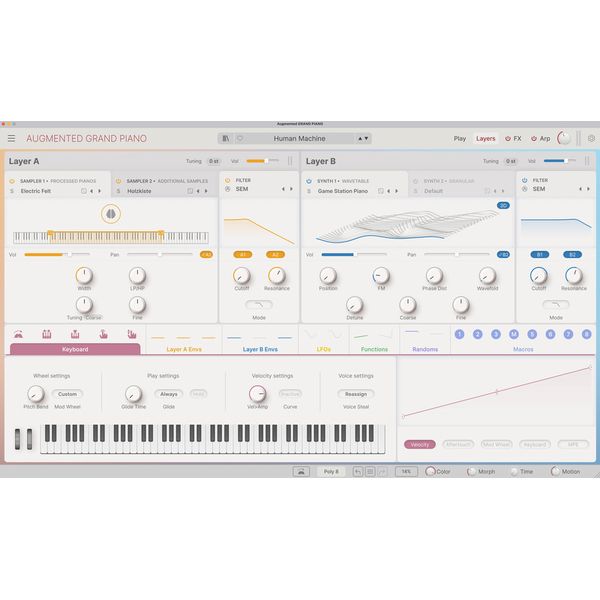Click Macro 8 circle
The width and height of the screenshot is (600, 600).
tap(587, 334)
